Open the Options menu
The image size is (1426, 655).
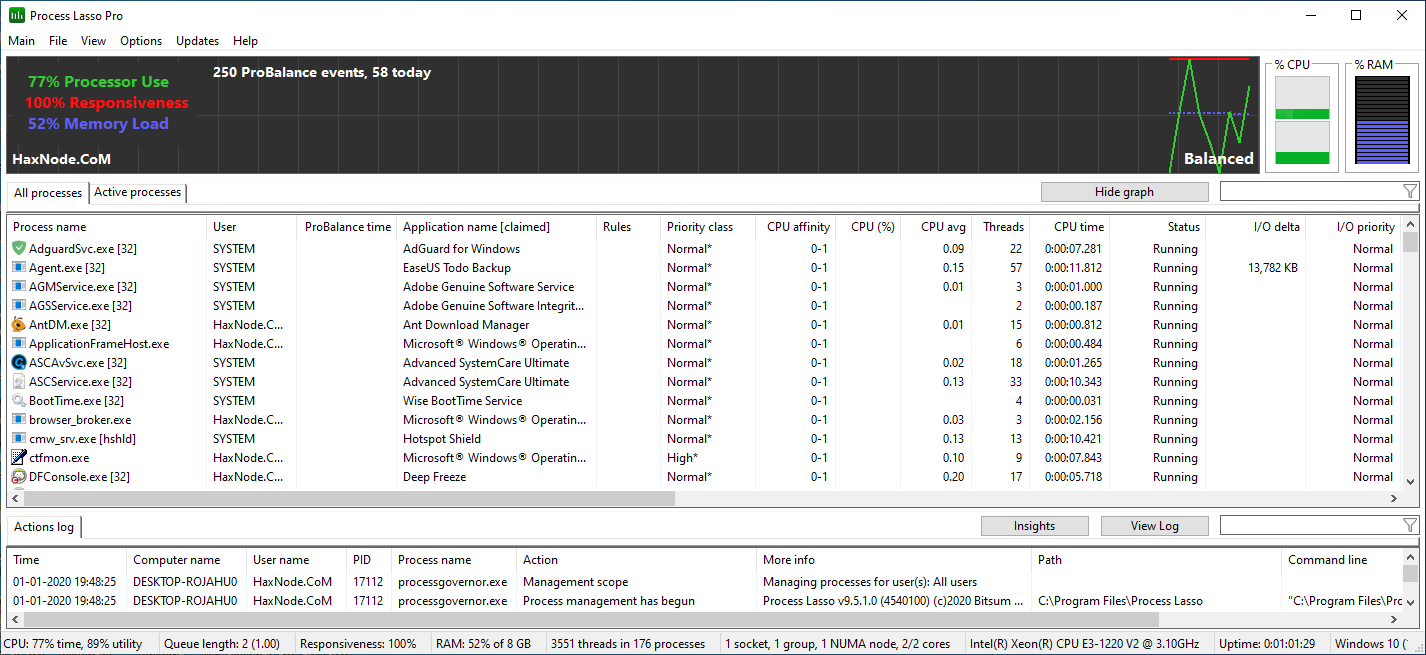141,41
